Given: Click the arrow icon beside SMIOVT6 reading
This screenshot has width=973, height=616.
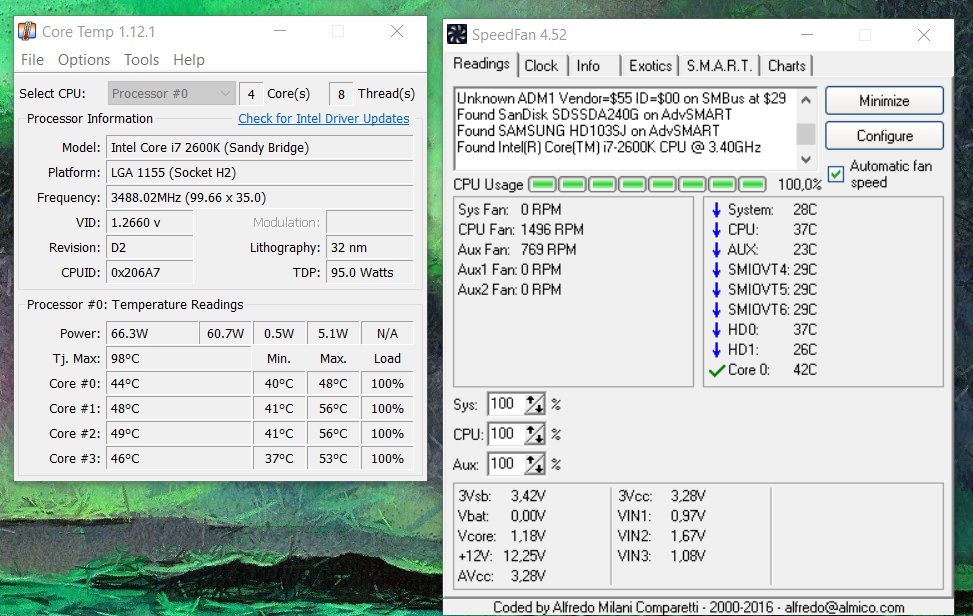Looking at the screenshot, I should (716, 309).
